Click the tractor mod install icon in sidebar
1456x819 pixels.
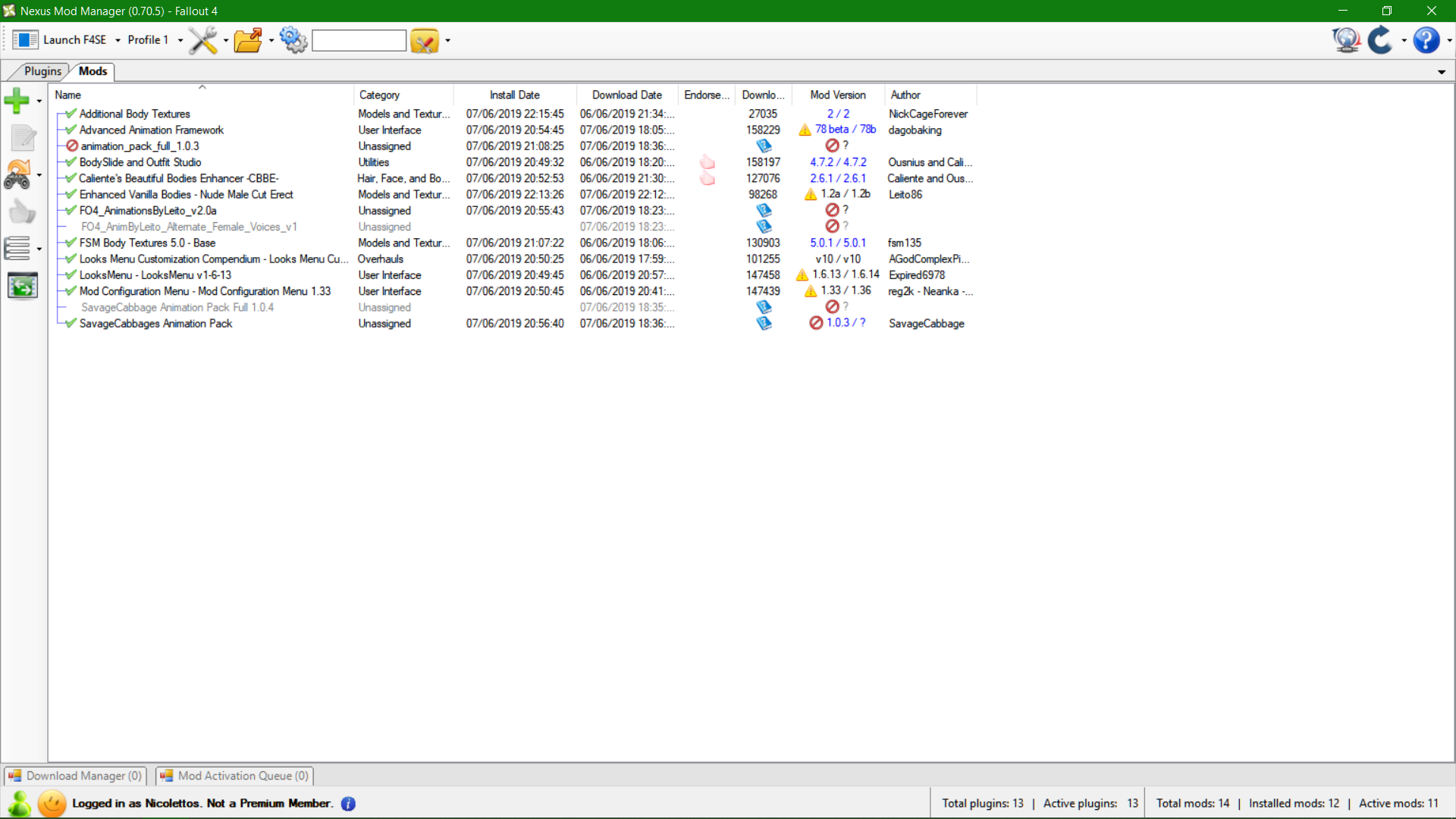(18, 174)
